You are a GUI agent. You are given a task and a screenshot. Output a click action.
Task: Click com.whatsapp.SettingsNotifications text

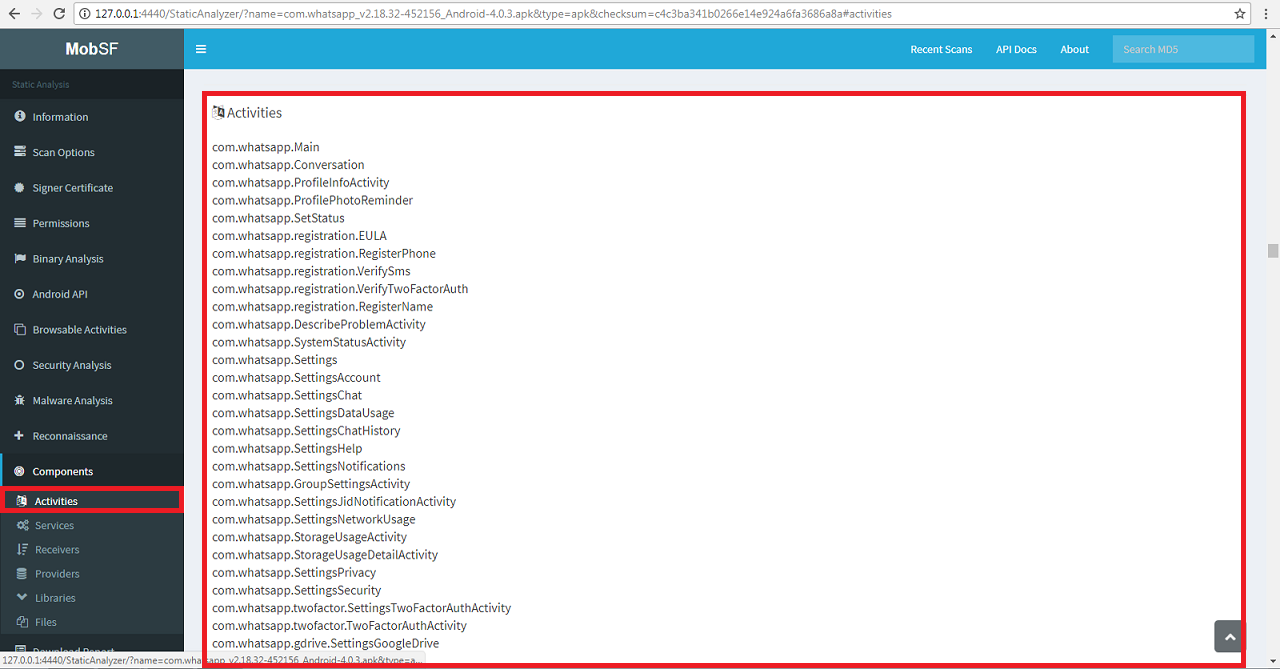309,466
